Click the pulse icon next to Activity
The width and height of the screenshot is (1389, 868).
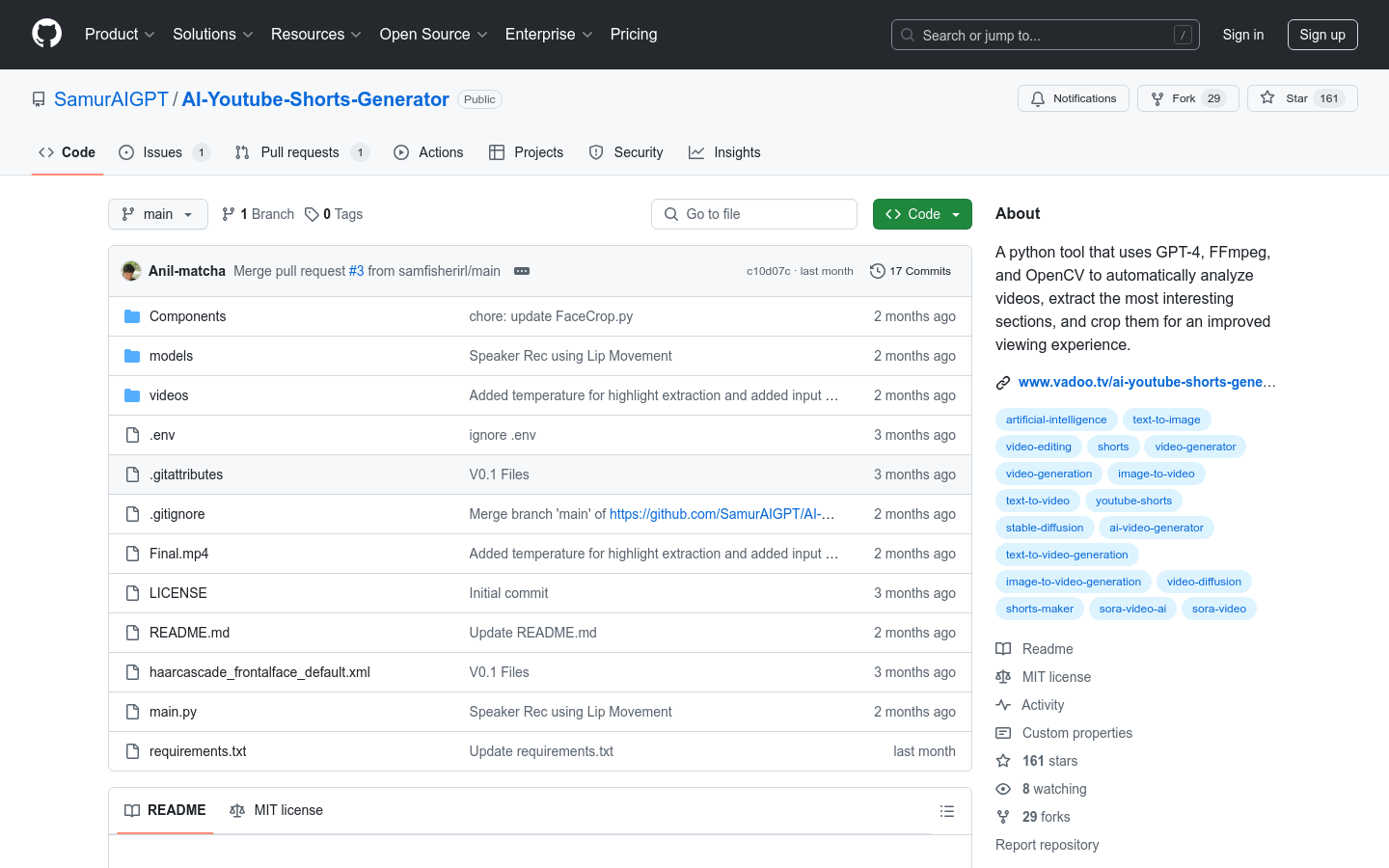(x=1003, y=705)
